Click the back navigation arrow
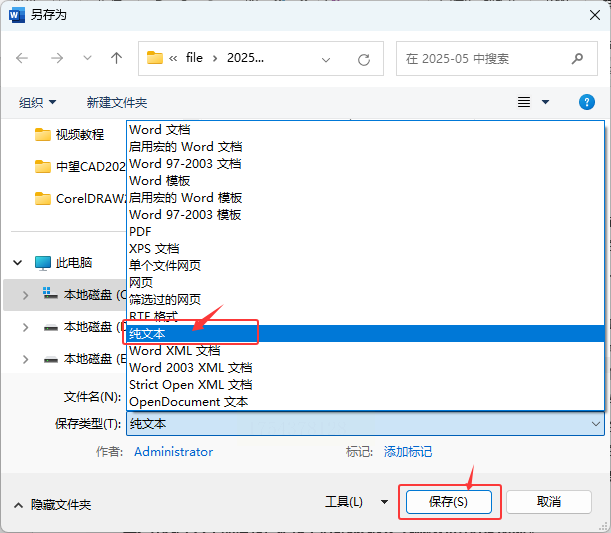The image size is (611, 533). 22,58
